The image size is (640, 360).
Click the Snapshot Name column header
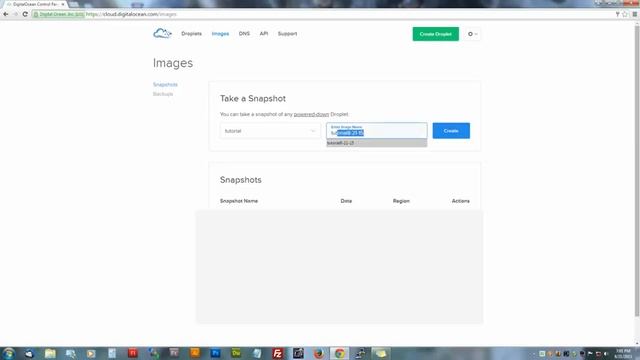pyautogui.click(x=239, y=201)
